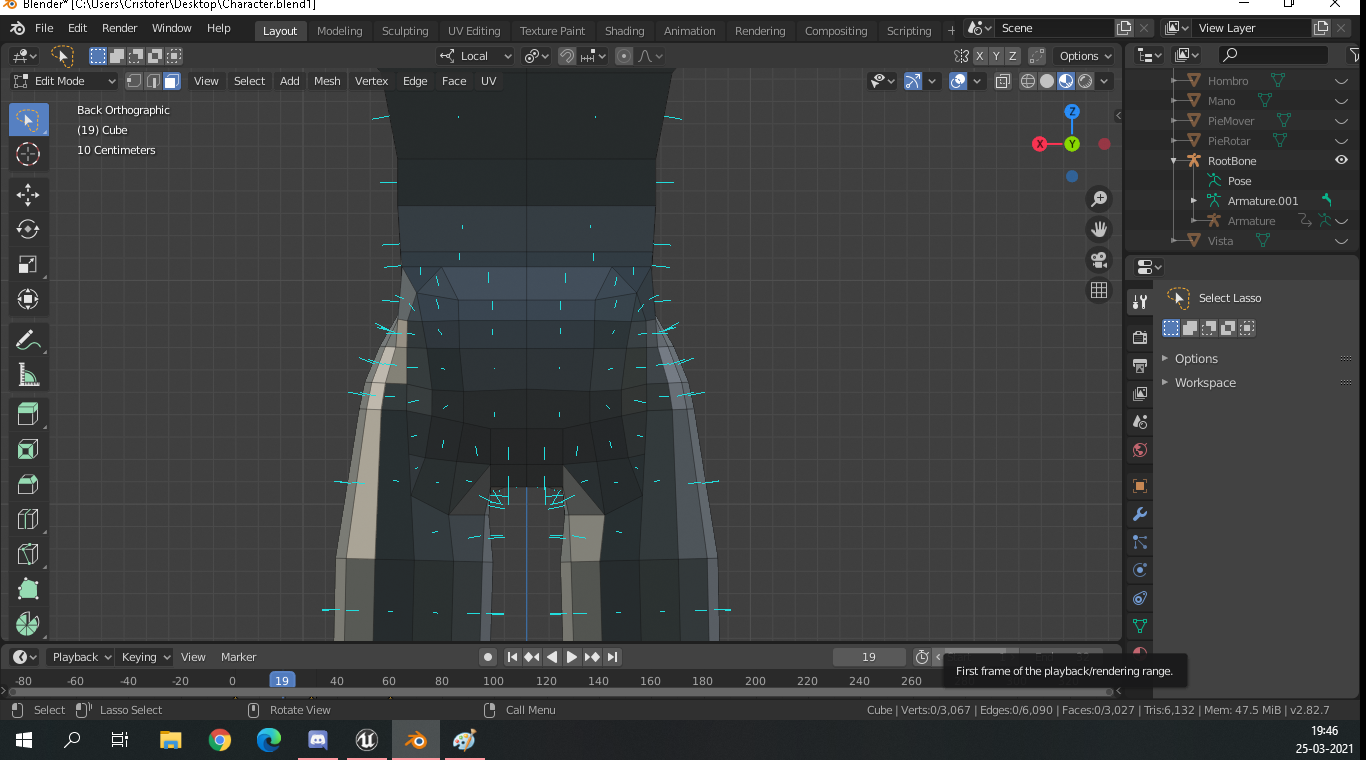This screenshot has height=760, width=1366.
Task: Select the Move tool
Action: 28,195
